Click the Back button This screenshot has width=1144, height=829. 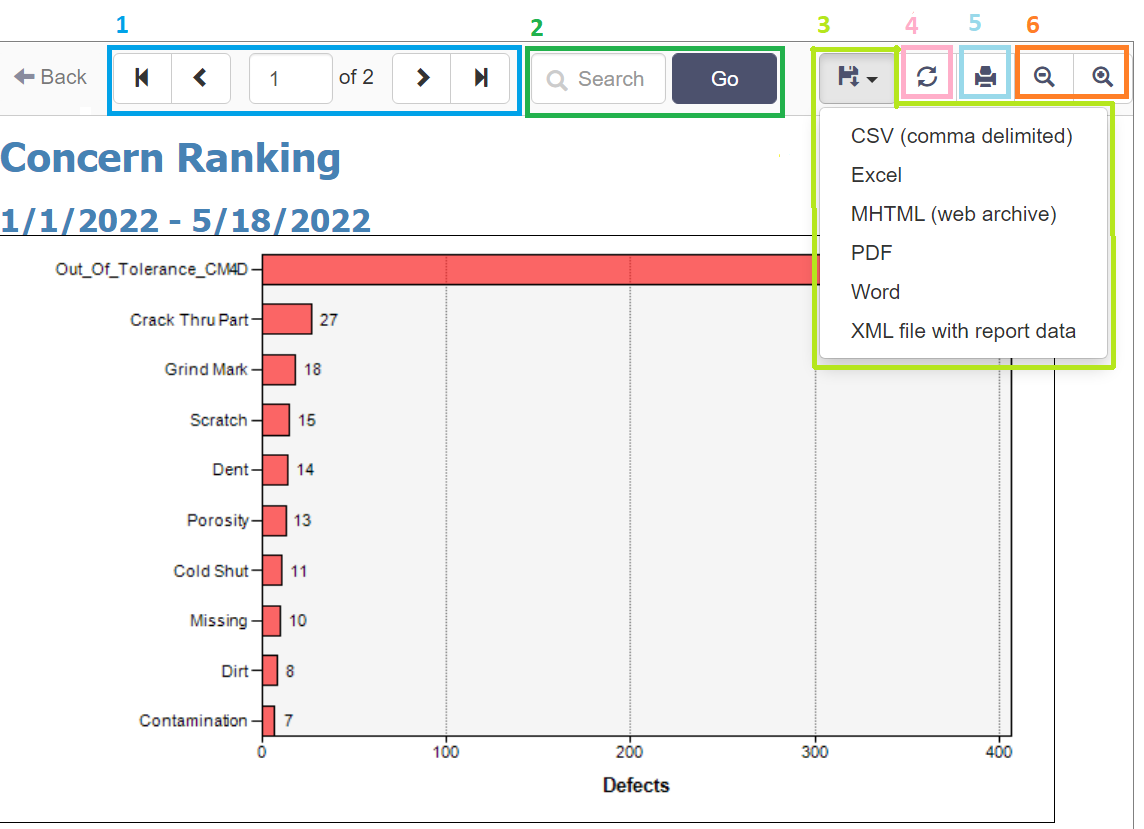51,77
